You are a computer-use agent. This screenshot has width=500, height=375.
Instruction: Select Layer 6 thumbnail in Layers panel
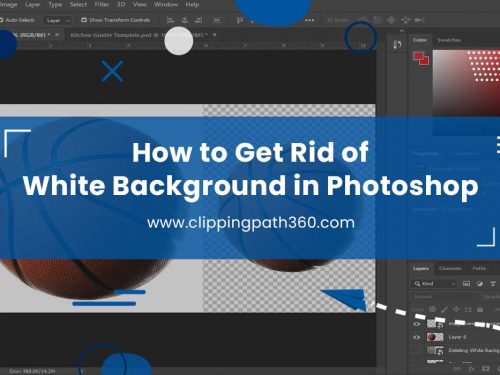point(435,337)
